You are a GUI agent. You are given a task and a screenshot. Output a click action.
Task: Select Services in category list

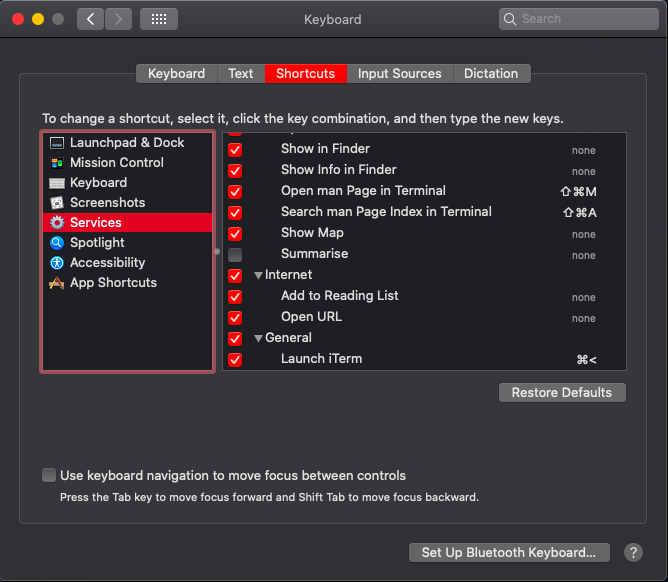click(127, 222)
